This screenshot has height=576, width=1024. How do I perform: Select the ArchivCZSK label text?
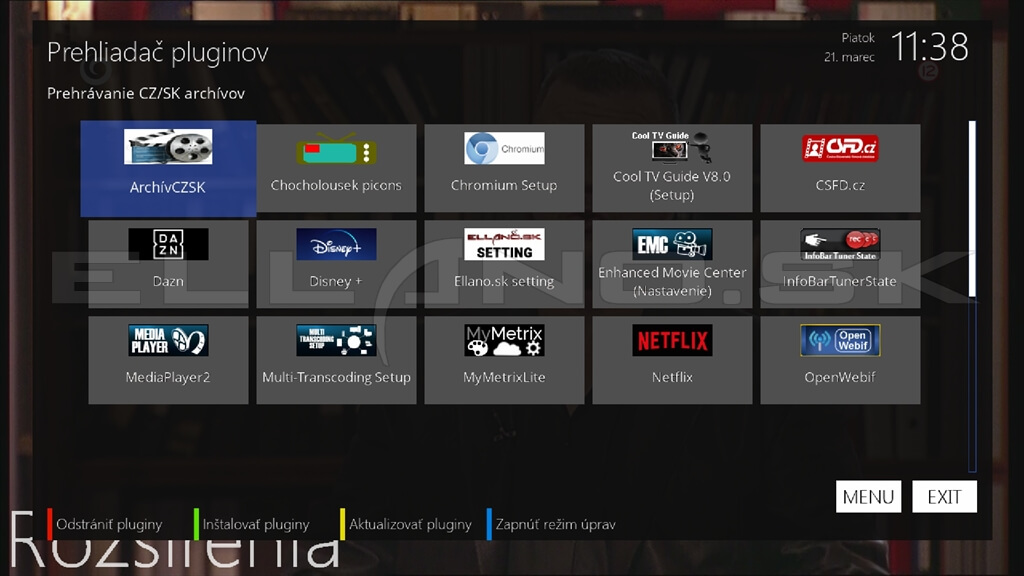(168, 187)
